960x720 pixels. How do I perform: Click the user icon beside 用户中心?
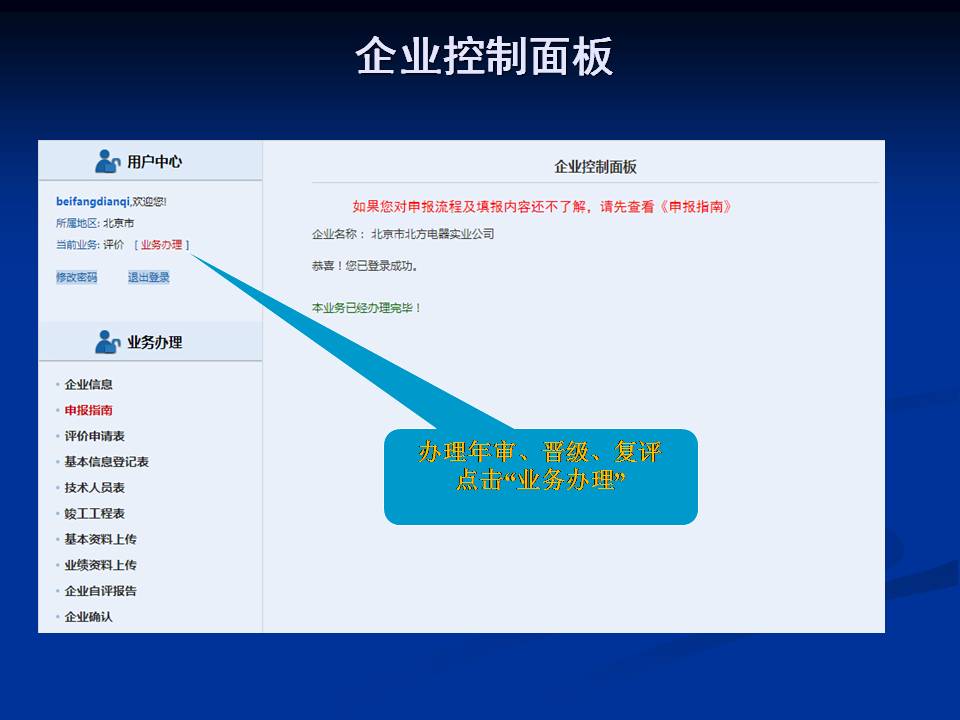tap(108, 162)
